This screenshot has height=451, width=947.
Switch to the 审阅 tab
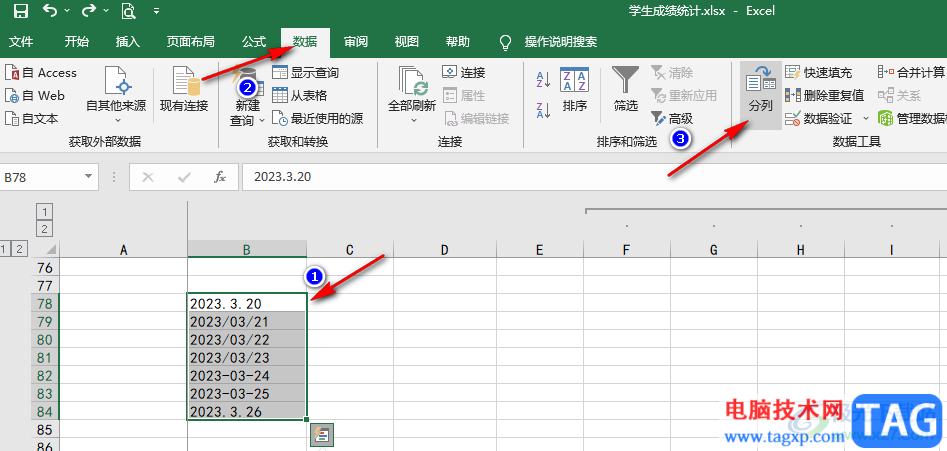(356, 42)
